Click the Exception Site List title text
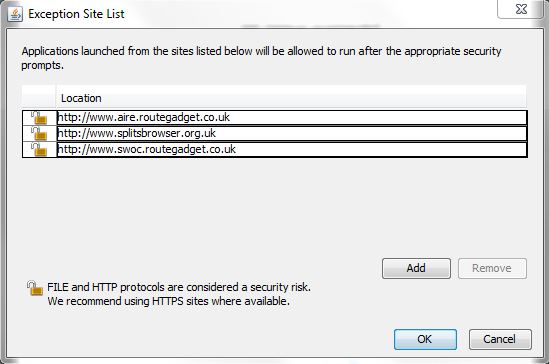The image size is (549, 364). click(x=76, y=14)
